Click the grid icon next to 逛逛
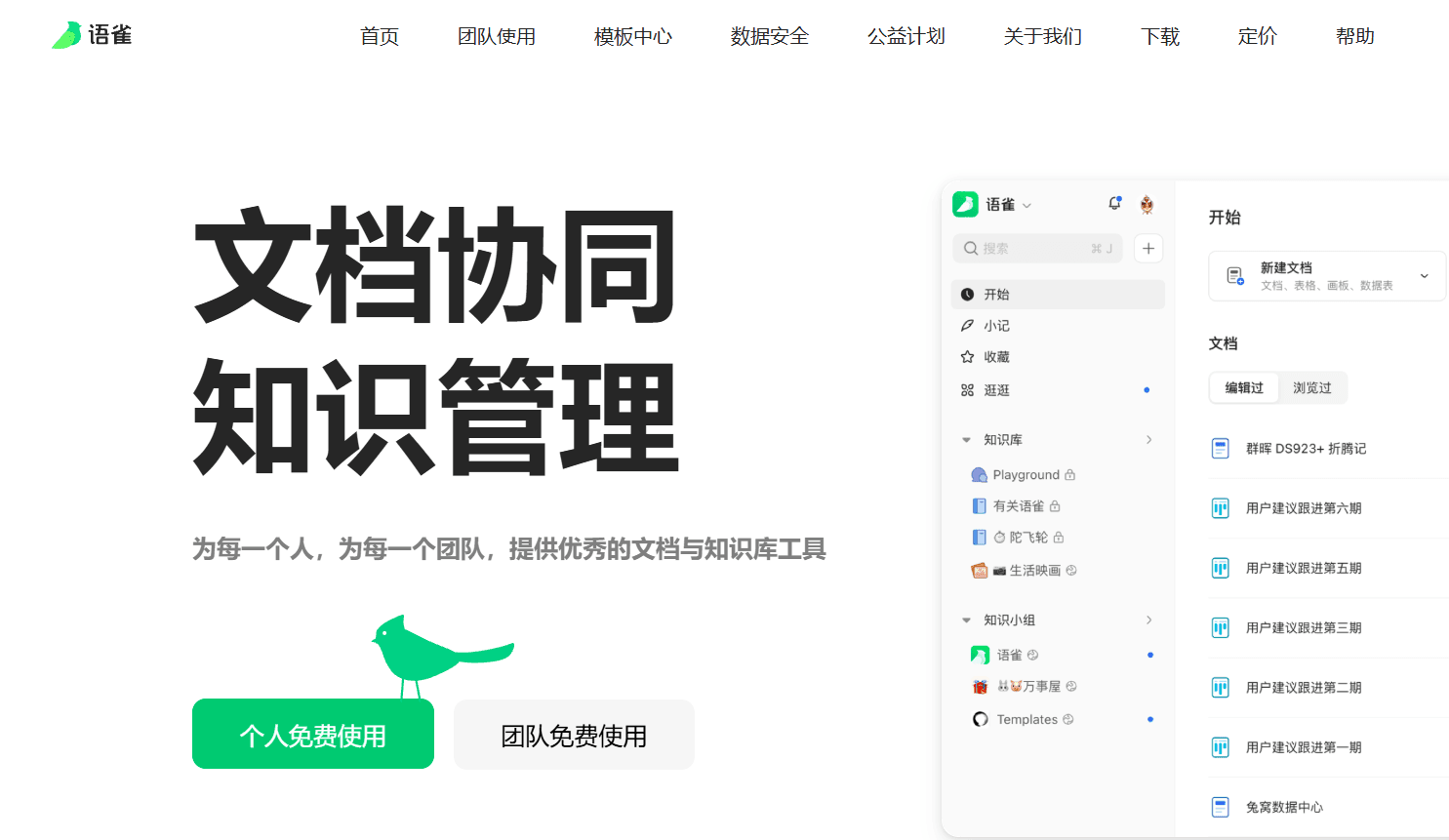This screenshot has height=840, width=1449. 967,390
